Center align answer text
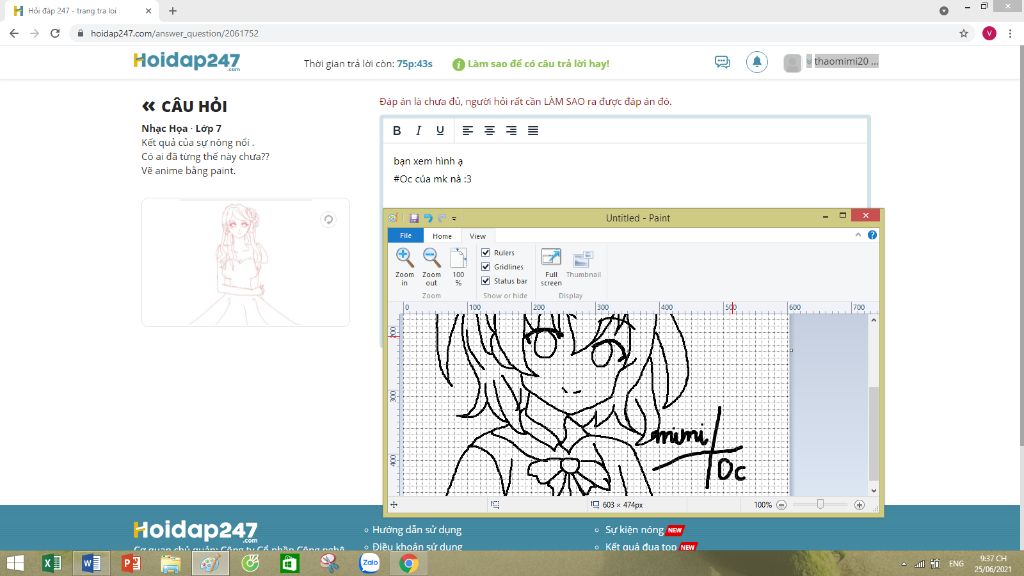1024x576 pixels. 489,131
